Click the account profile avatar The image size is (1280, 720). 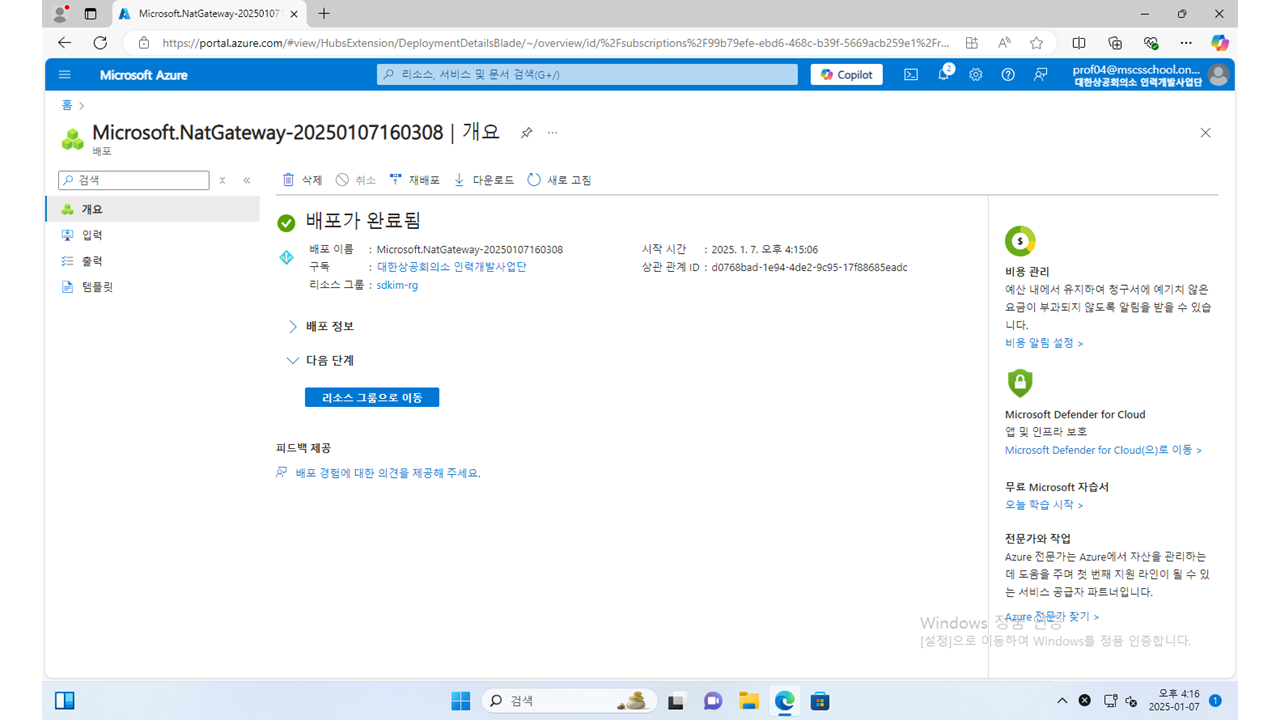click(1218, 75)
